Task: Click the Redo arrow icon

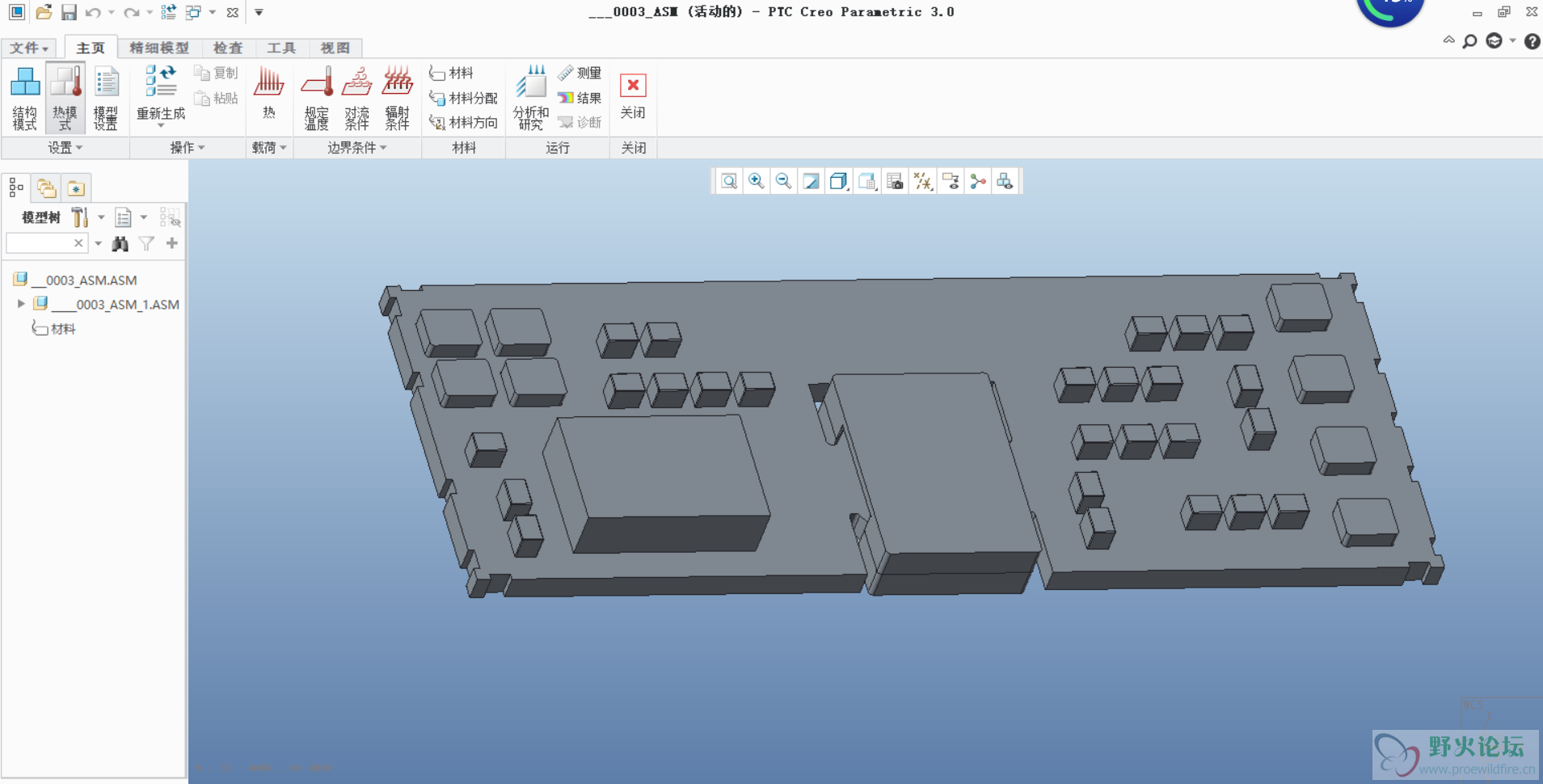Action: pos(131,12)
